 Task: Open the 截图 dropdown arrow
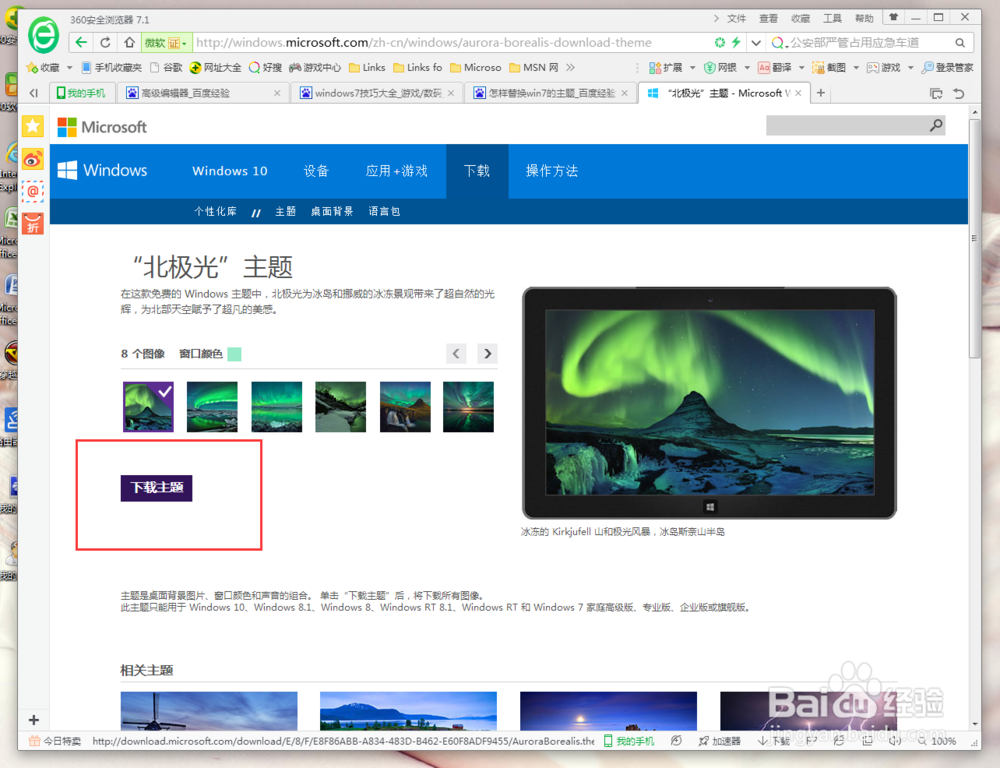coord(854,68)
